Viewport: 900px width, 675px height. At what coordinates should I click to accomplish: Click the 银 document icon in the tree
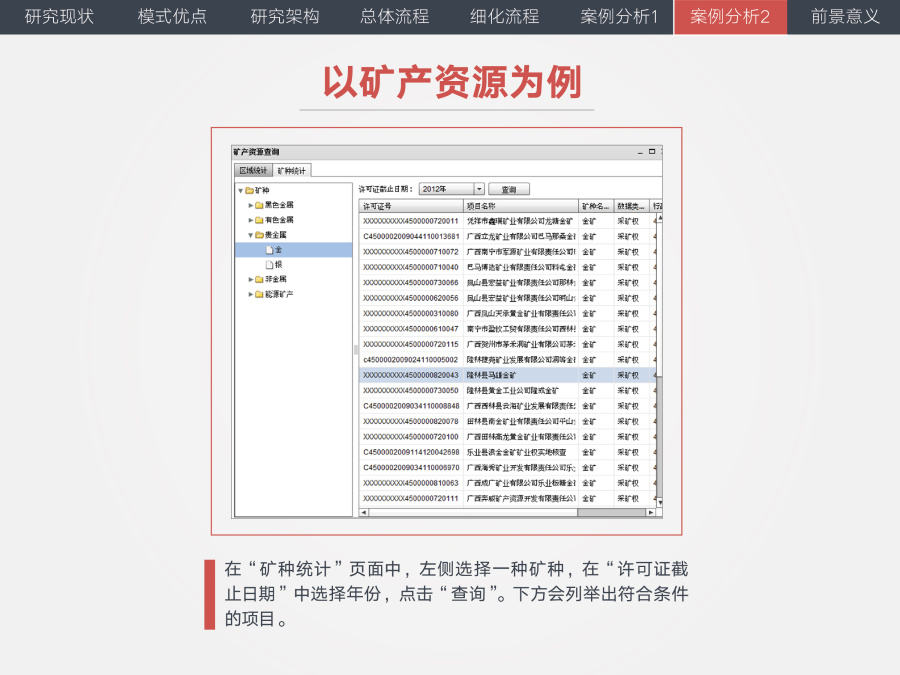tap(269, 263)
